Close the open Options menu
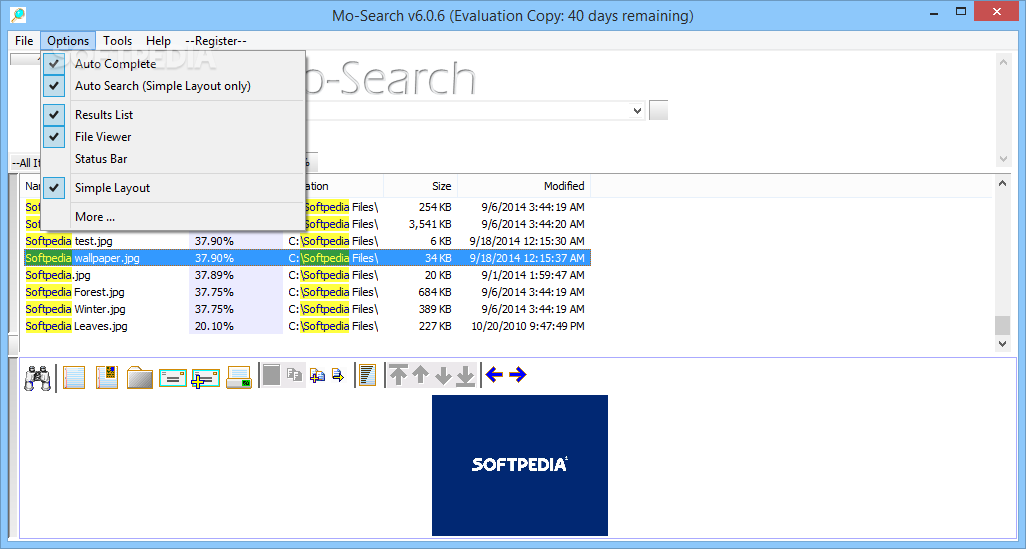The image size is (1026, 549). [x=68, y=41]
